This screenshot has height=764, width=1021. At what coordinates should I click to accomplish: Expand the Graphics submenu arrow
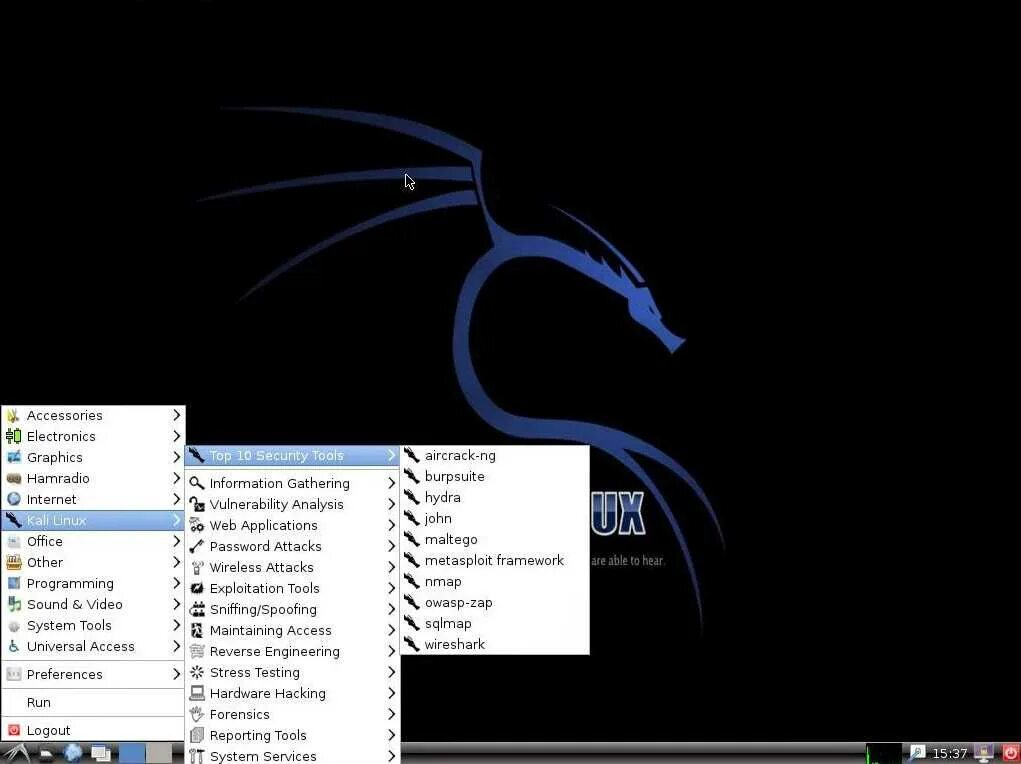(x=176, y=457)
